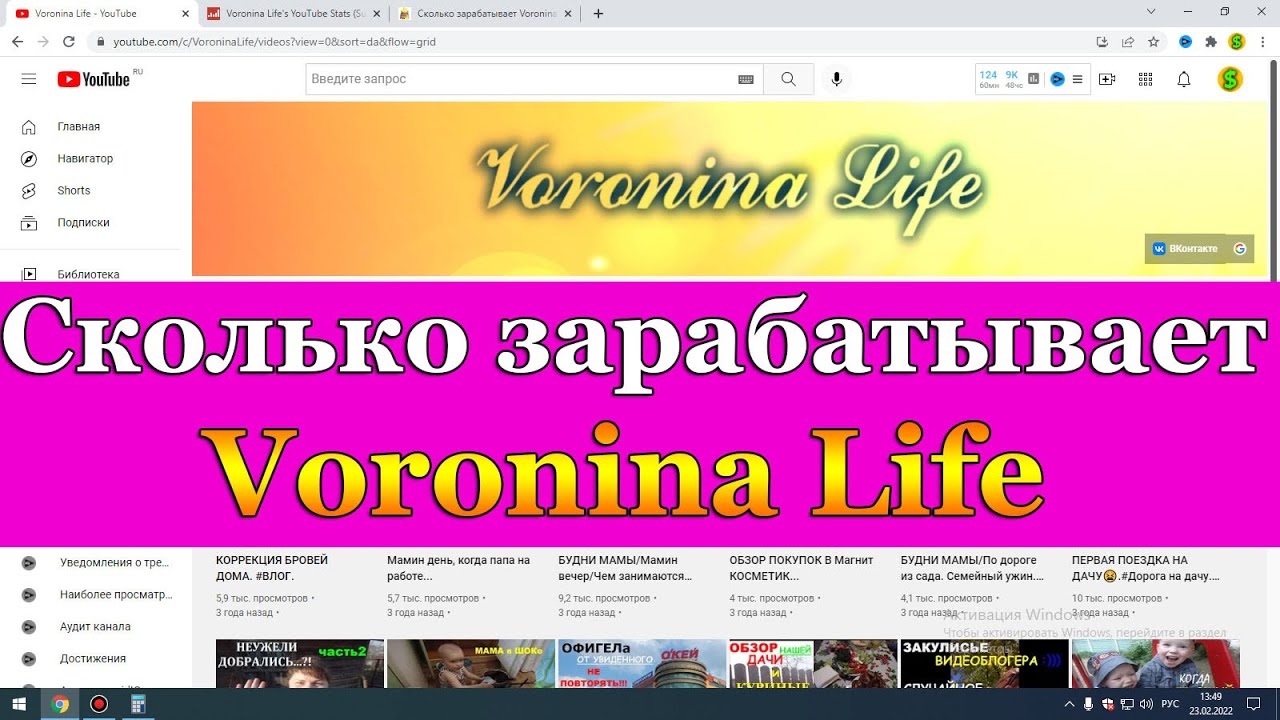Open the Chrome profile dollar avatar in toolbar
1280x720 pixels.
[1237, 42]
